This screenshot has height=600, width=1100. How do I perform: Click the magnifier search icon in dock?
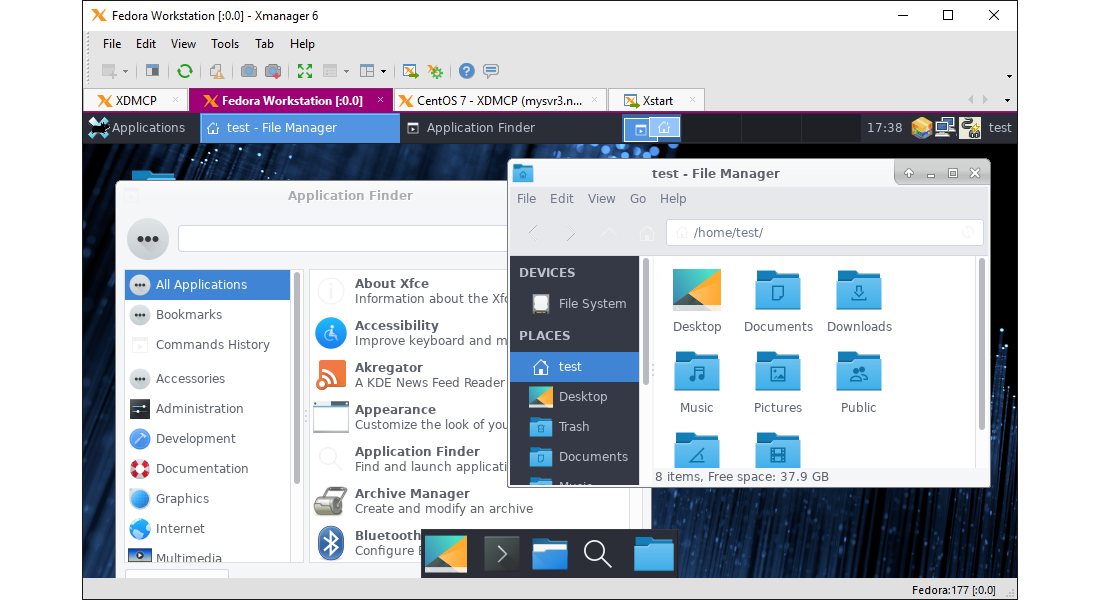(597, 553)
